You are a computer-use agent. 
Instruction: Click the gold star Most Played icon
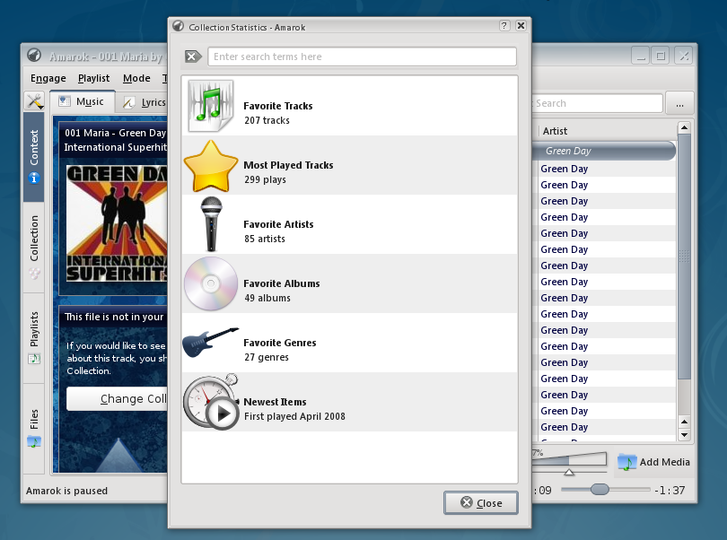(x=211, y=166)
